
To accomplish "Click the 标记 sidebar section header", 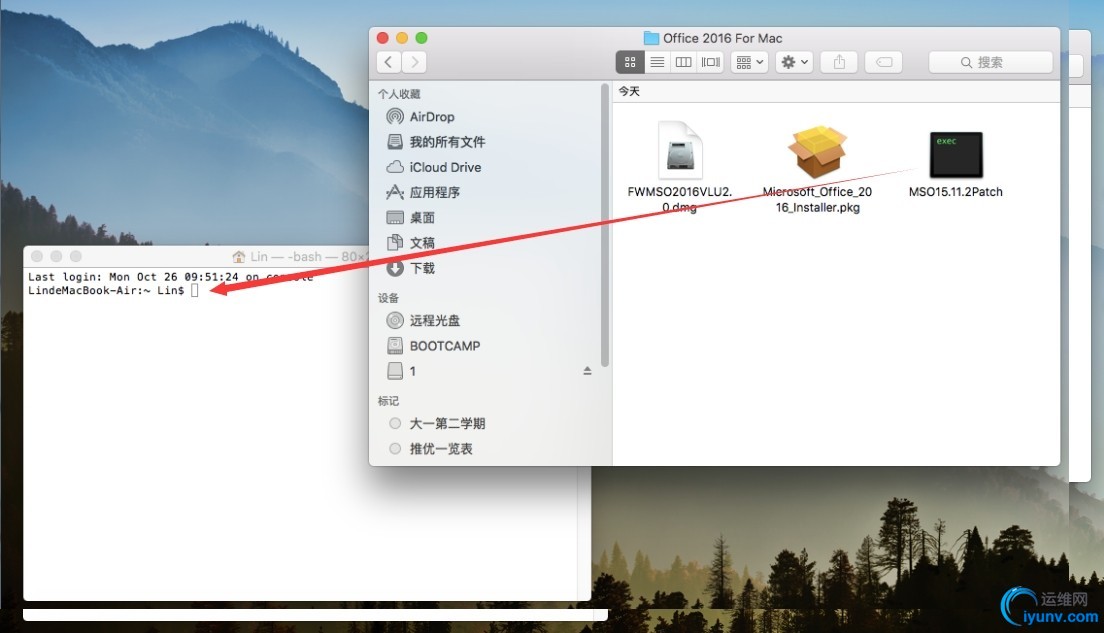I will (x=389, y=401).
